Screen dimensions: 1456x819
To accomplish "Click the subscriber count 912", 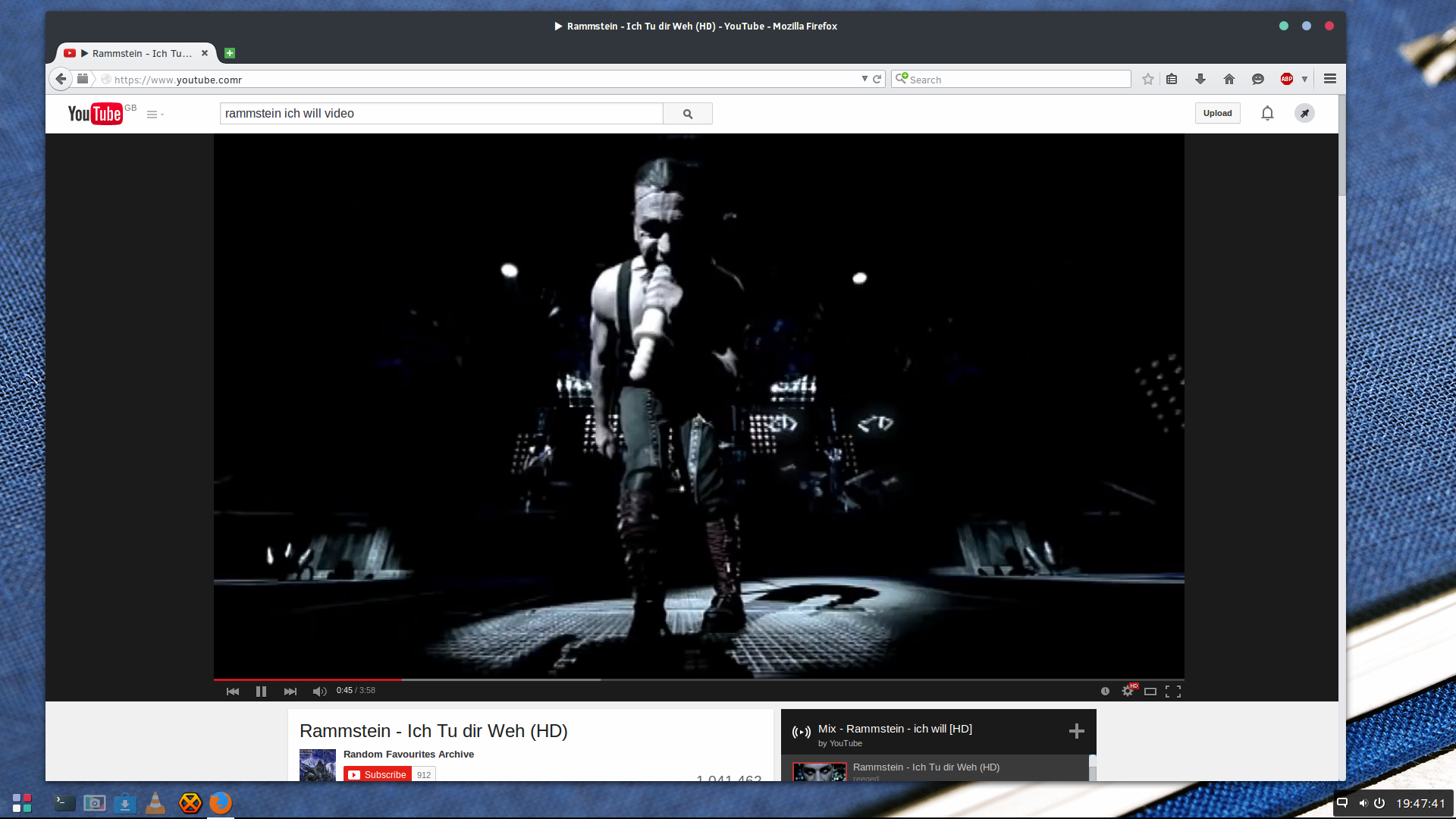I will (x=424, y=774).
